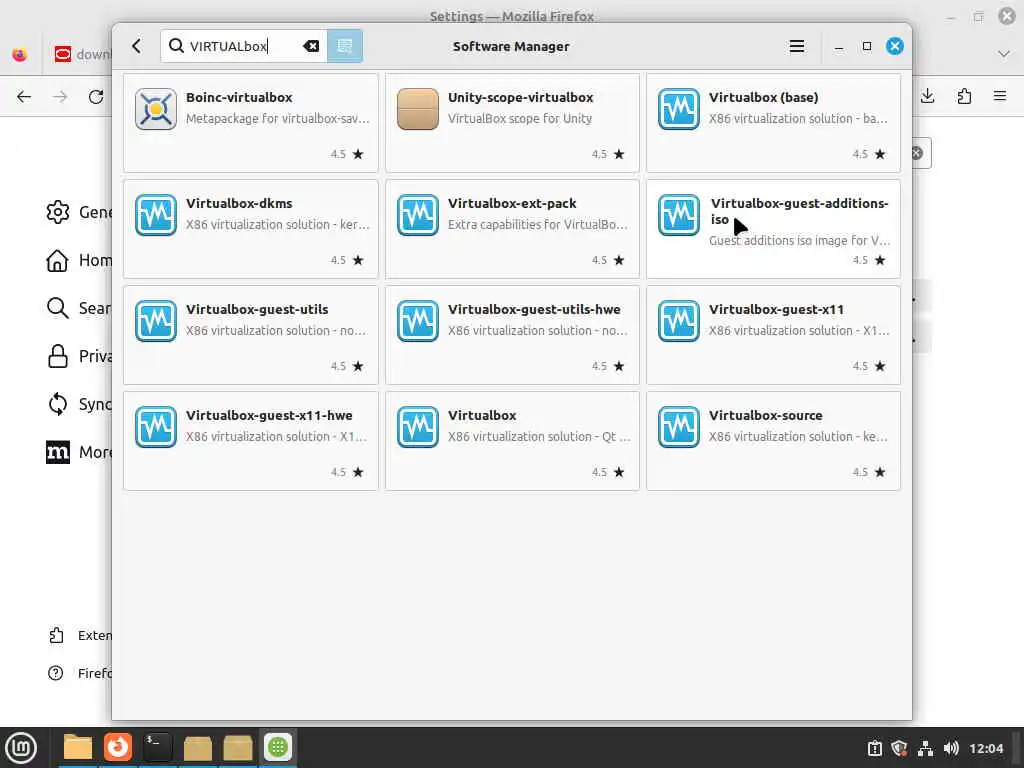The width and height of the screenshot is (1024, 768).
Task: Open Terminal from the taskbar
Action: click(x=158, y=748)
